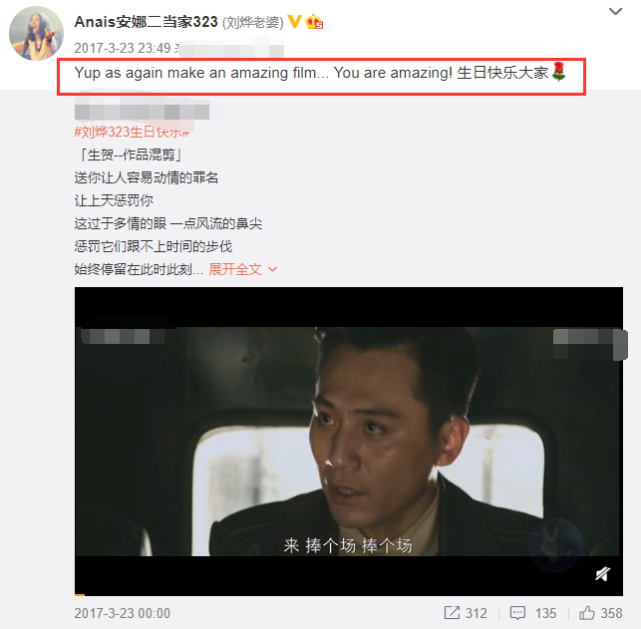Open the original post timestamp 2017-3-23 00:00
This screenshot has height=629, width=641.
click(x=122, y=613)
